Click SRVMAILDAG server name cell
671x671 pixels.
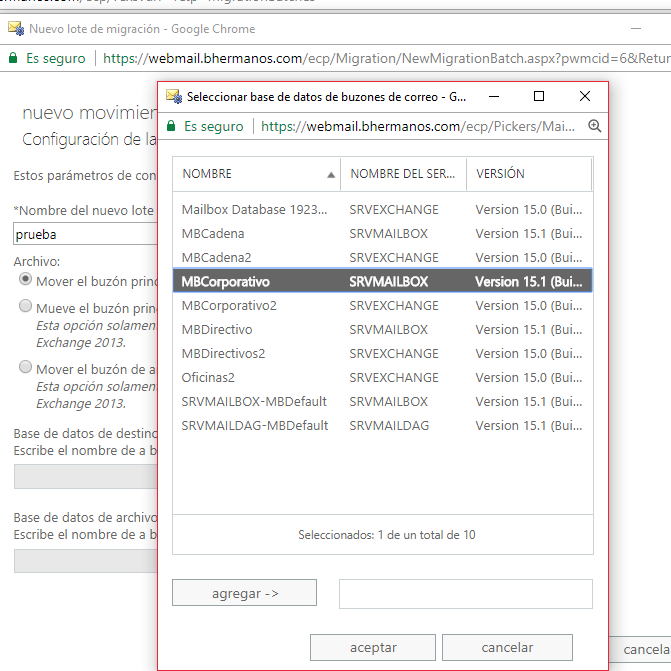tap(389, 425)
